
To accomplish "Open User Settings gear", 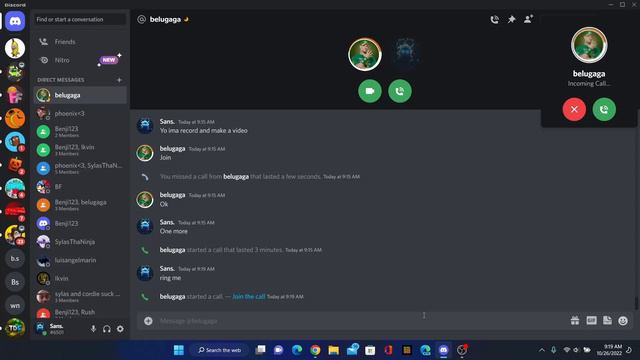I will 120,329.
